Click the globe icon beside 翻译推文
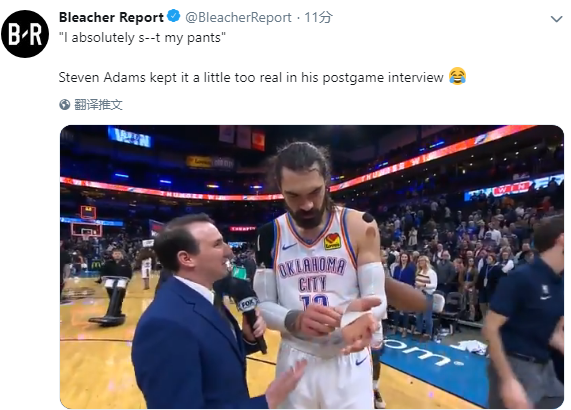571x410 pixels. click(x=64, y=105)
